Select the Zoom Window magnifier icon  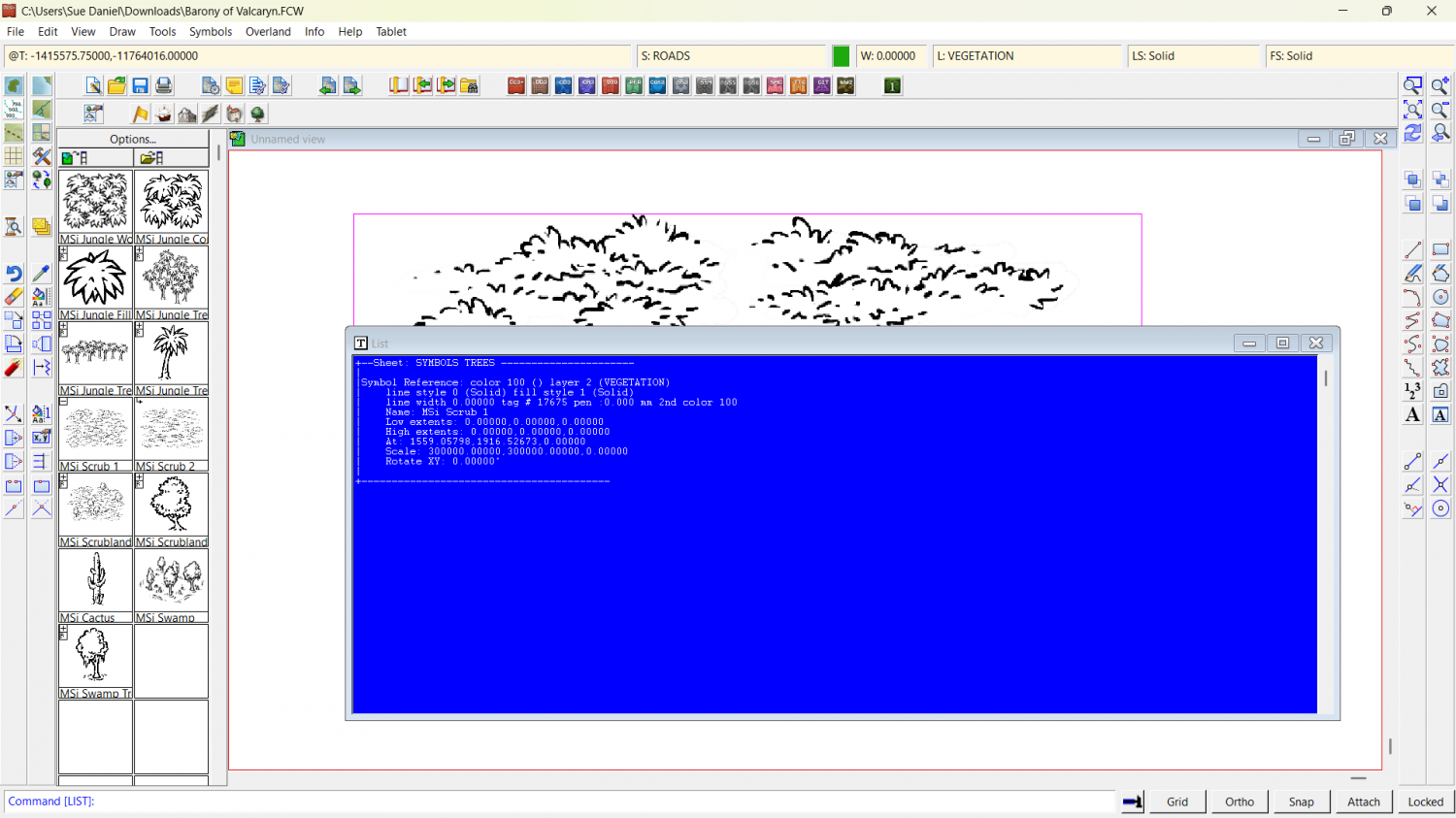pos(1413,86)
